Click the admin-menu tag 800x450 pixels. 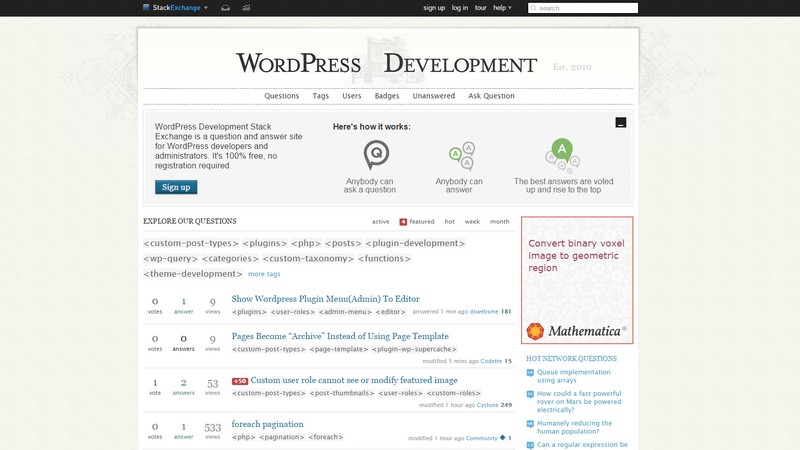(x=345, y=312)
